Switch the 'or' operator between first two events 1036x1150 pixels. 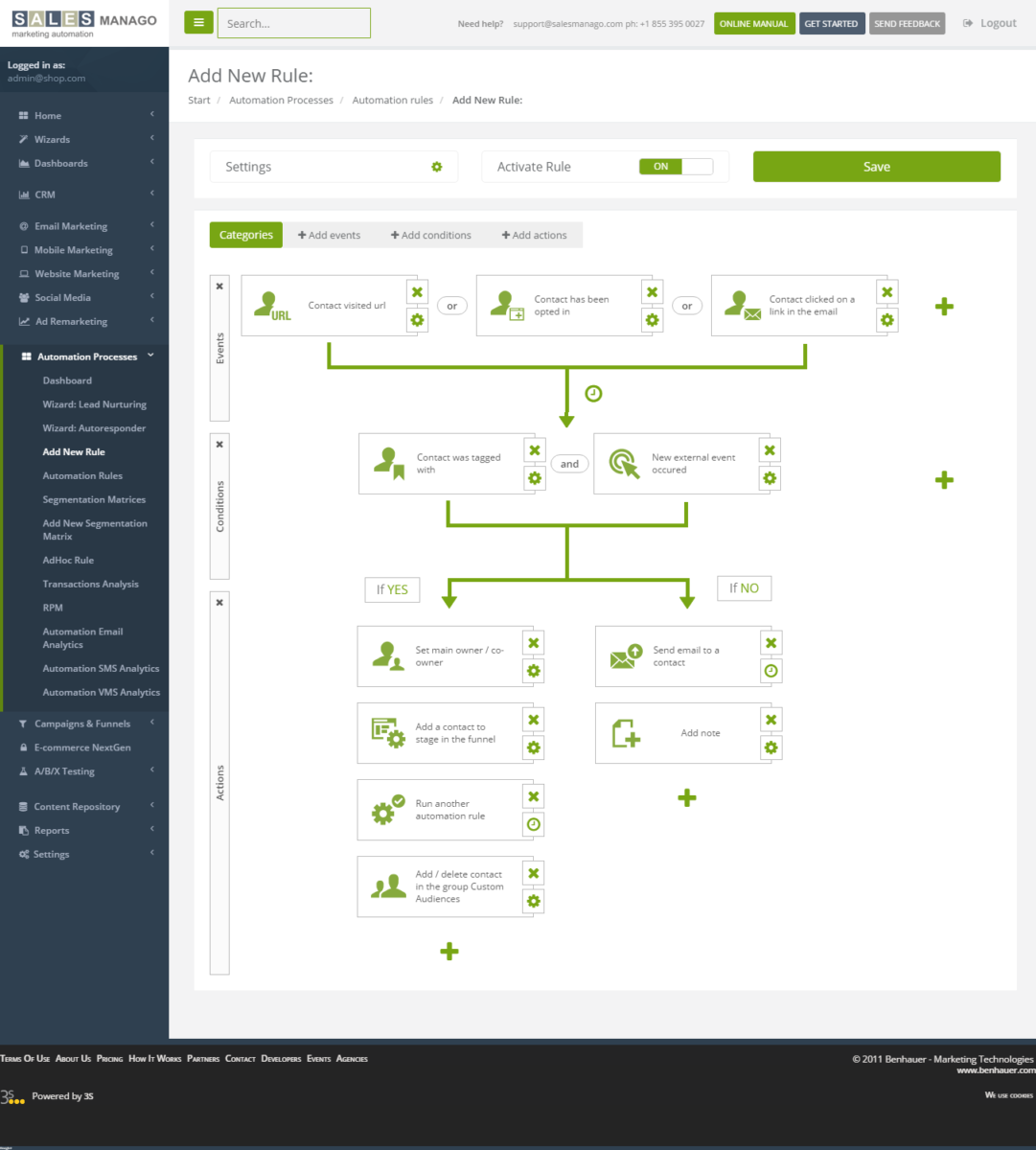coord(452,306)
